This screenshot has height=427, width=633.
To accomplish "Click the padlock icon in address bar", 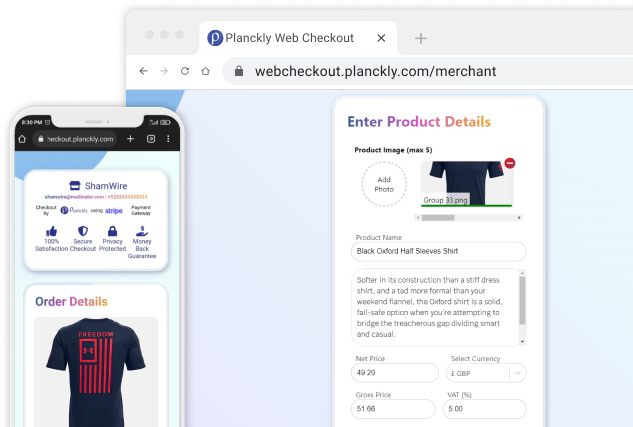I will [x=239, y=71].
